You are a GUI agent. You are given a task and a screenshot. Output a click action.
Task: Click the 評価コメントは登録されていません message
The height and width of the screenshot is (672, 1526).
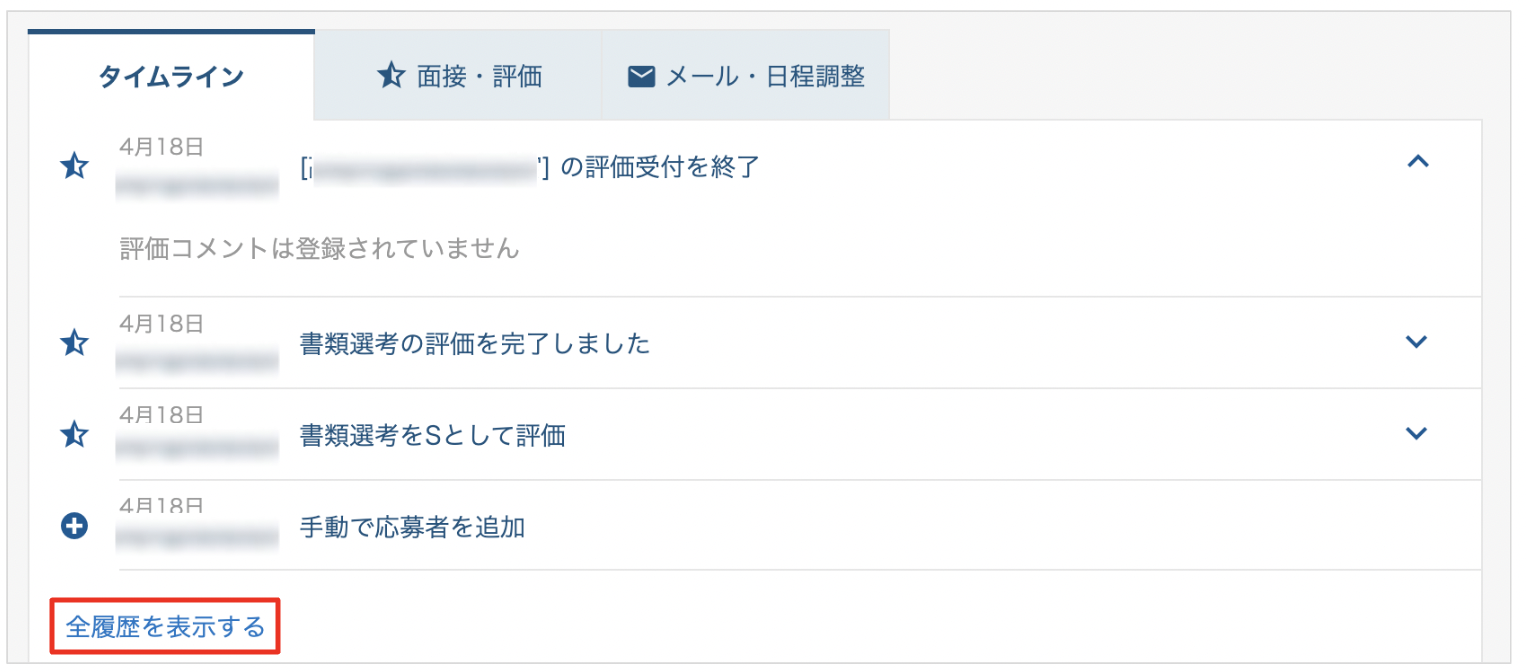click(319, 249)
